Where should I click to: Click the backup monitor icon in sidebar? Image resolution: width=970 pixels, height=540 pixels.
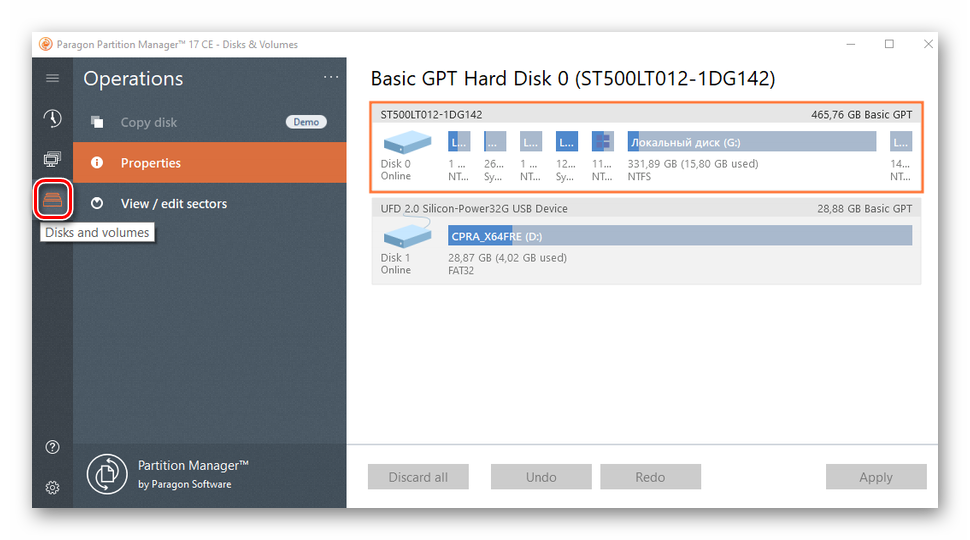[52, 160]
